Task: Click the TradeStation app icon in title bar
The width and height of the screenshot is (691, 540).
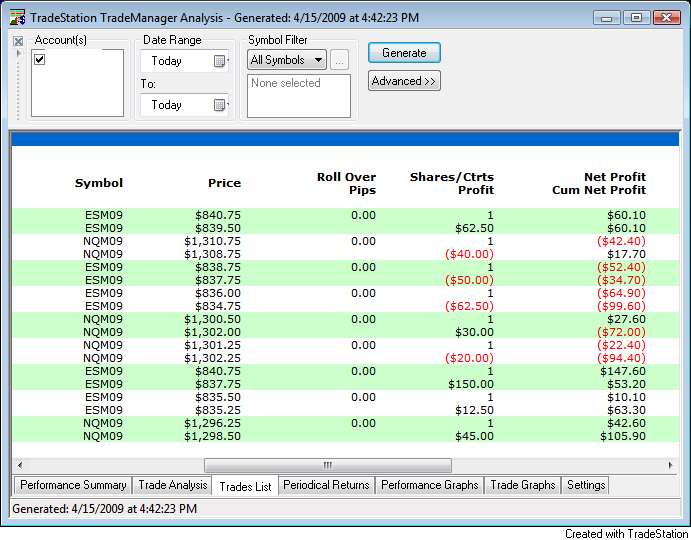Action: 18,18
